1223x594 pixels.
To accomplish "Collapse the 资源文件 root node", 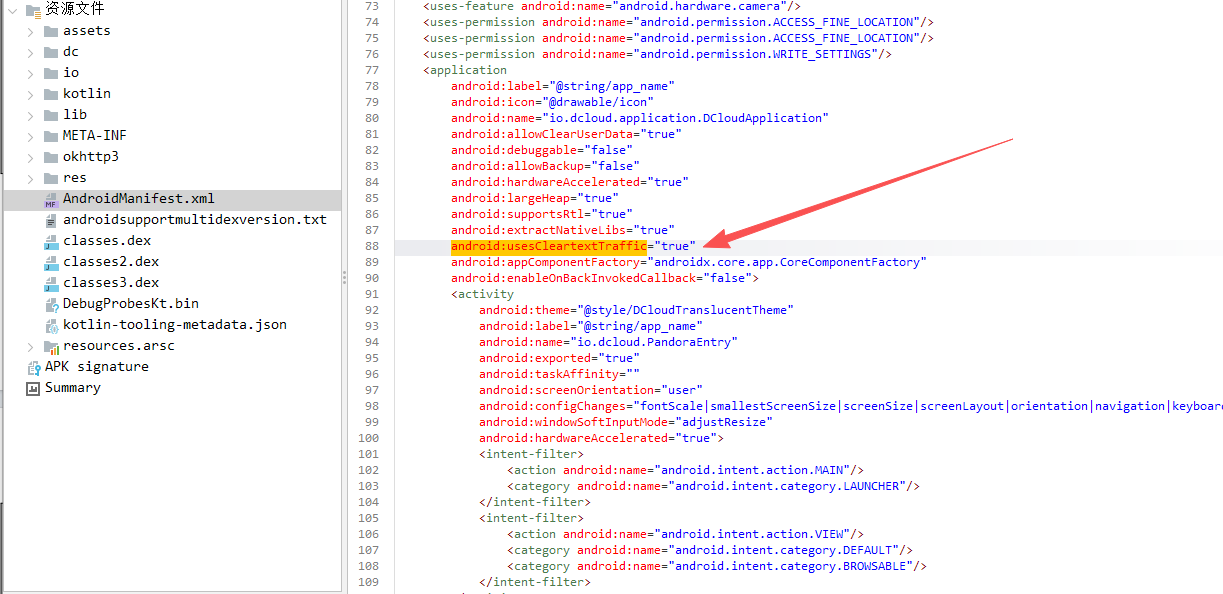I will coord(12,10).
